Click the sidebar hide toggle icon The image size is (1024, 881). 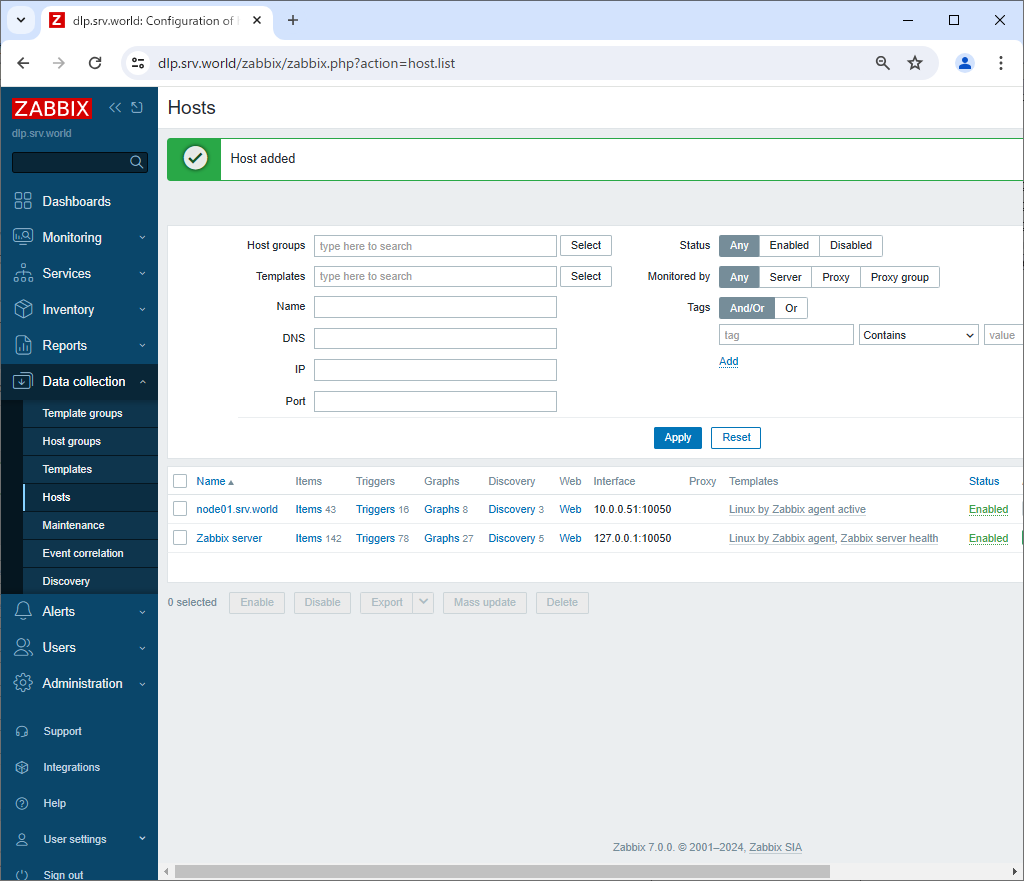(x=136, y=107)
